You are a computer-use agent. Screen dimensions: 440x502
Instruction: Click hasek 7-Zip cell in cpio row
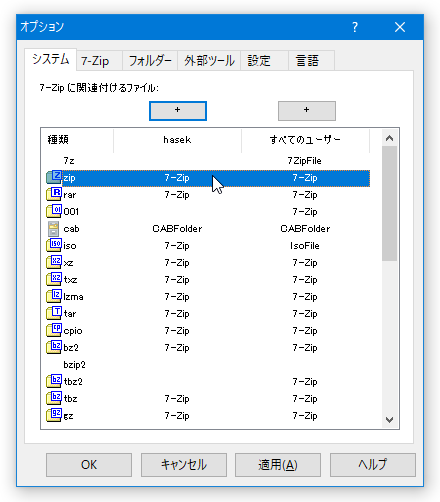177,331
